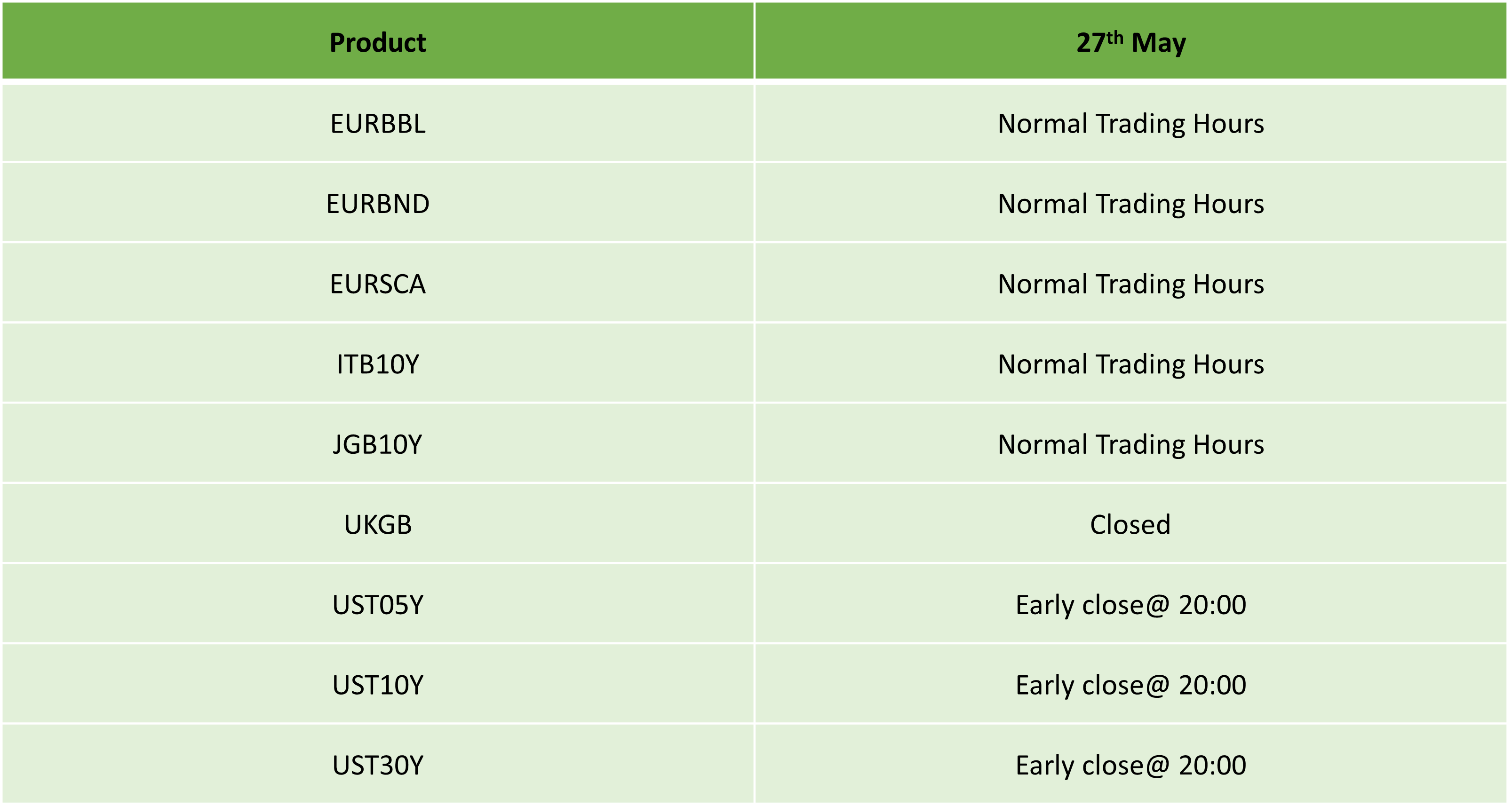Image resolution: width=1512 pixels, height=806 pixels.
Task: Click UST30Y Early close@ 20:00 cell
Action: (1130, 764)
